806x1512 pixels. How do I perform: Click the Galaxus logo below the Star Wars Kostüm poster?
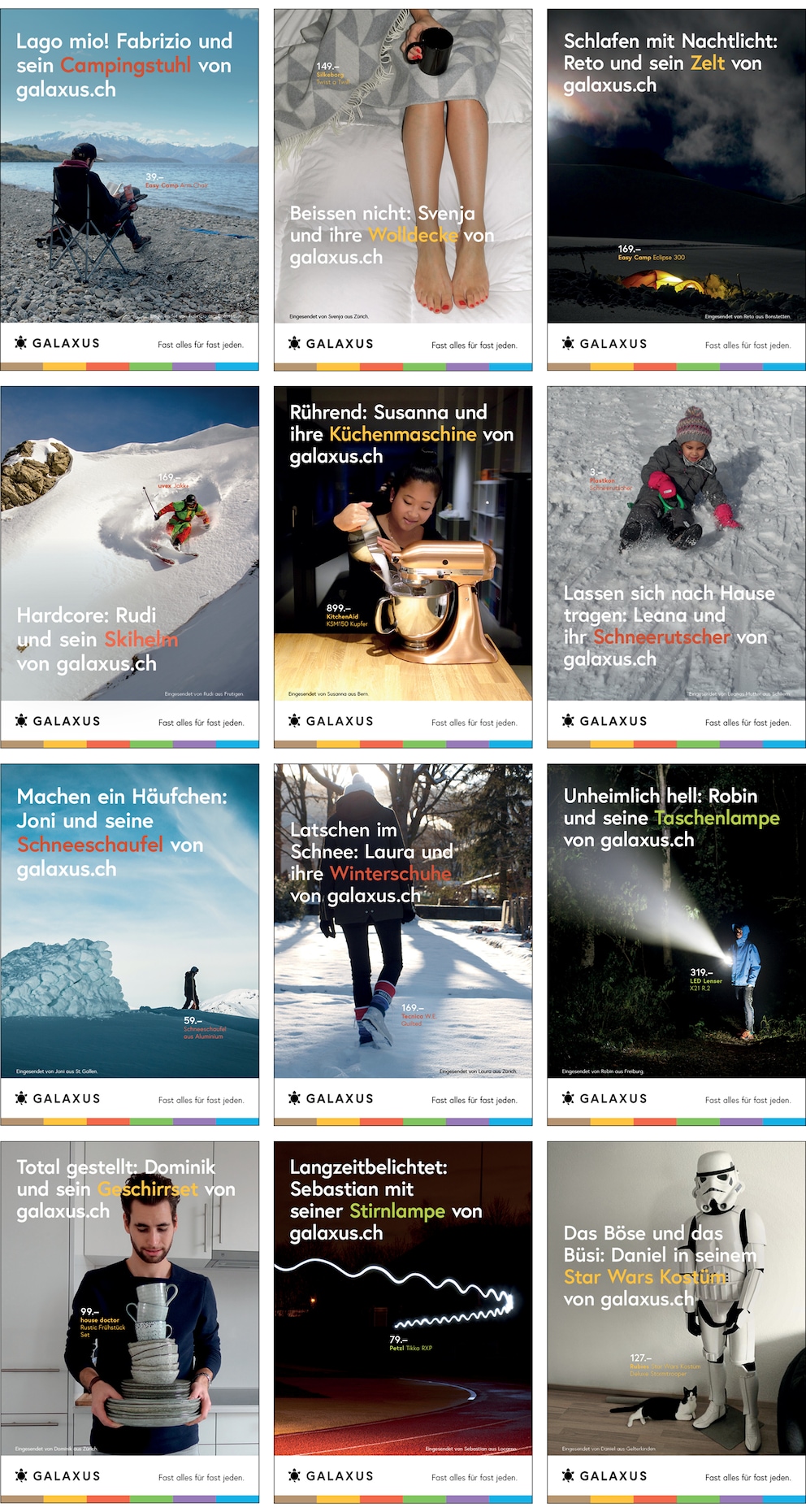pos(604,1475)
